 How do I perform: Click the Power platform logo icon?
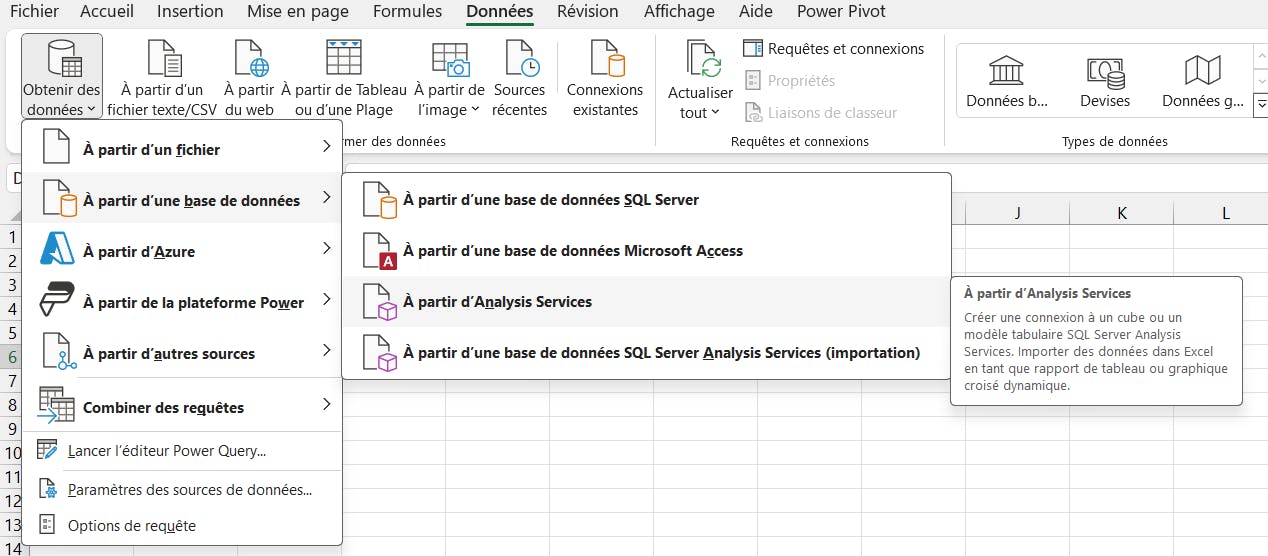[x=58, y=299]
